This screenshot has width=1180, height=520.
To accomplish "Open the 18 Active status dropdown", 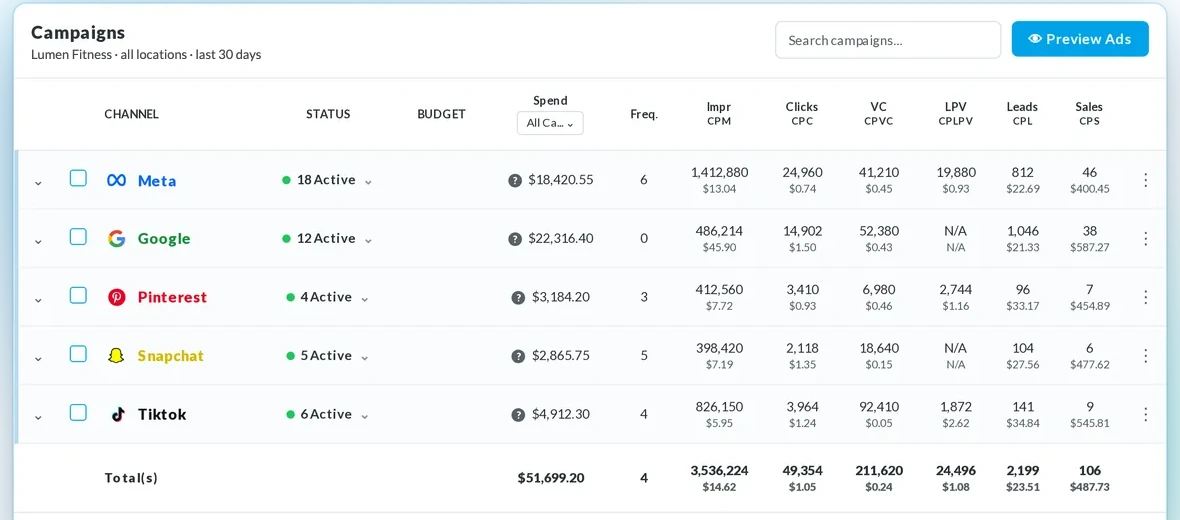I will click(x=327, y=181).
